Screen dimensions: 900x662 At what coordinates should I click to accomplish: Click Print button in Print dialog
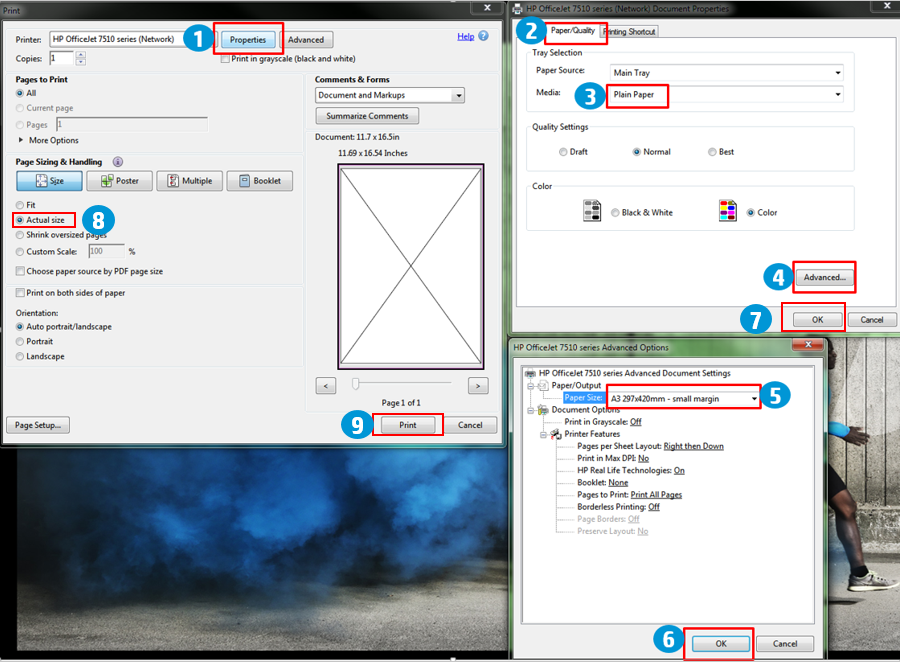(x=408, y=425)
